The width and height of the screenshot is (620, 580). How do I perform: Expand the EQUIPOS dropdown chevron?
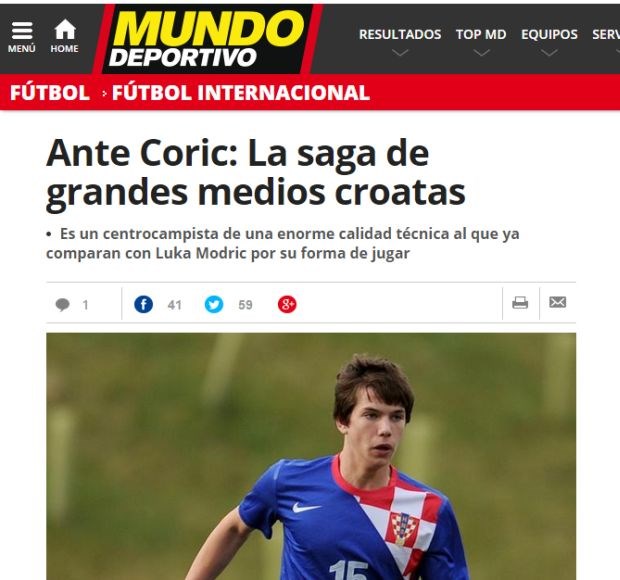(549, 53)
